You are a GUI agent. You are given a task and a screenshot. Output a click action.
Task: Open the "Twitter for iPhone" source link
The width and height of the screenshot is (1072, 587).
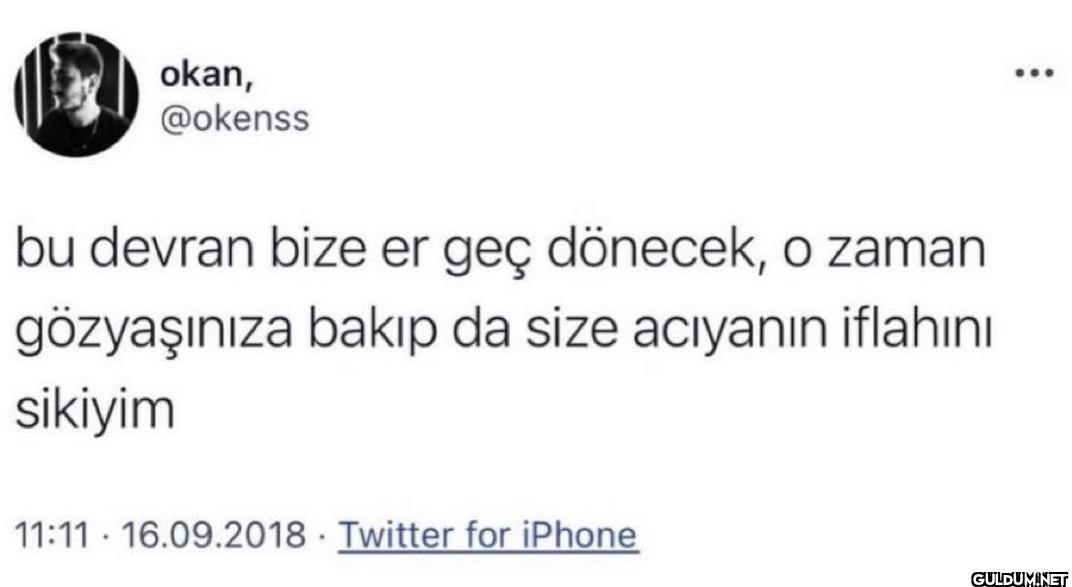(x=488, y=535)
